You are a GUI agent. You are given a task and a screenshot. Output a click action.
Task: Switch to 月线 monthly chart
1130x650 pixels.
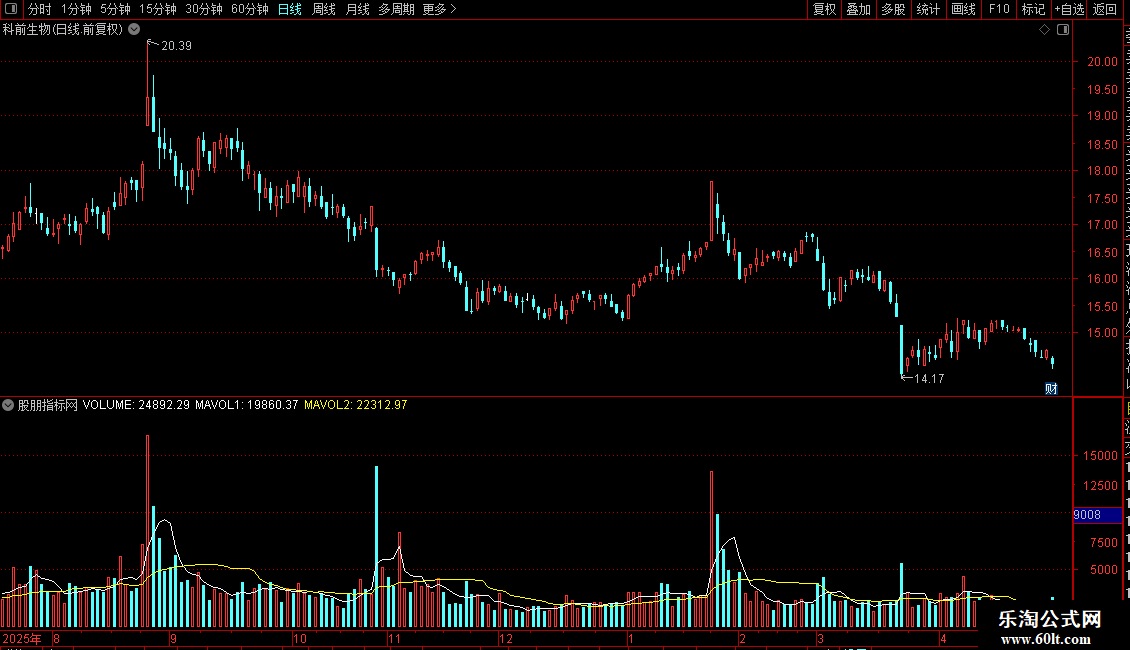pyautogui.click(x=357, y=9)
